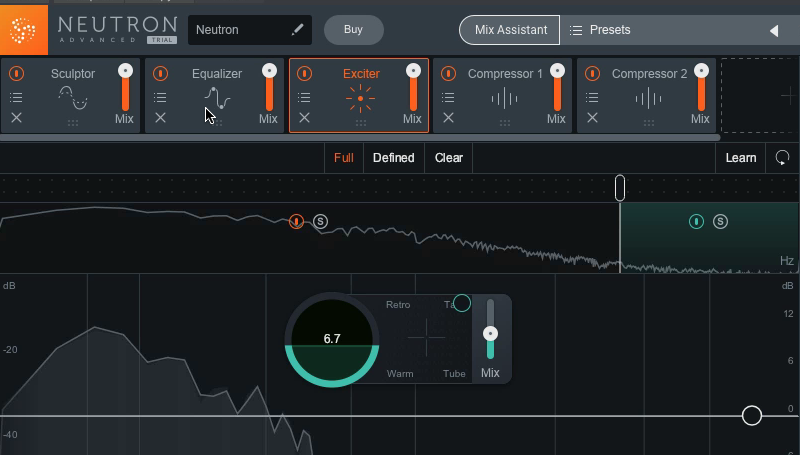Remove the Exciter module
800x455 pixels.
tap(304, 118)
